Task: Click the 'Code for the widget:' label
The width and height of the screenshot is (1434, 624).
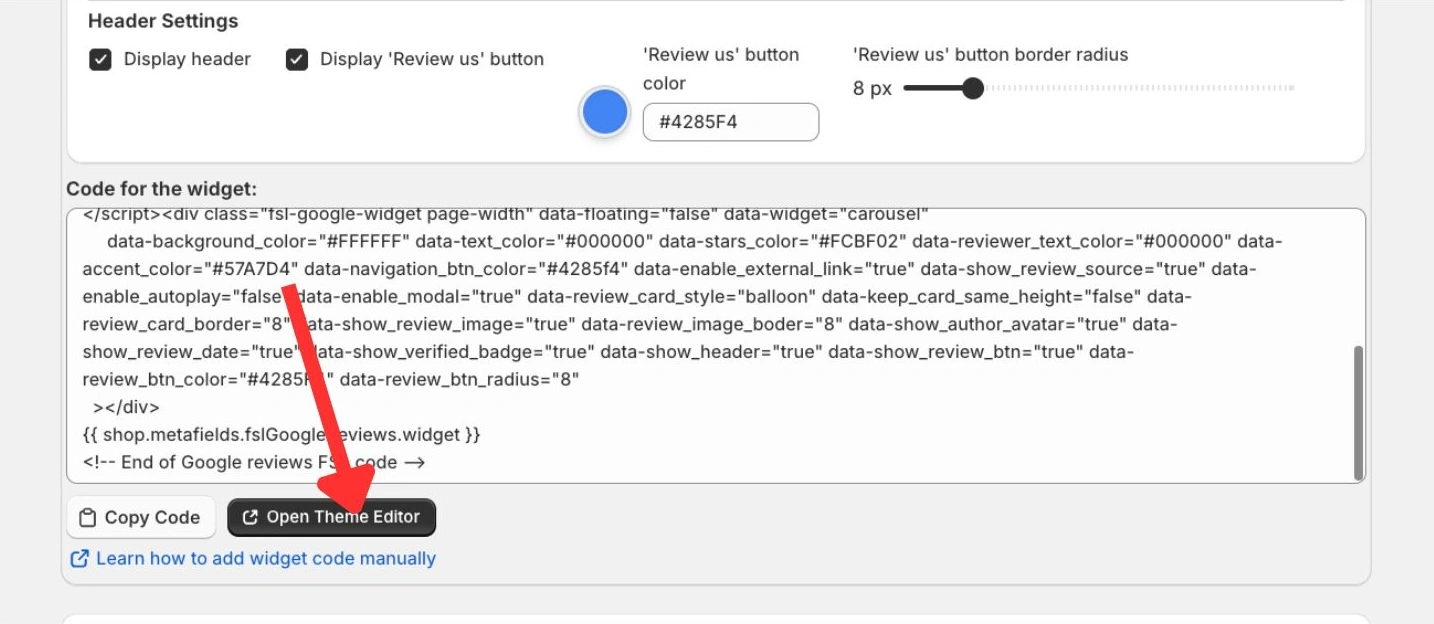Action: pyautogui.click(x=161, y=189)
